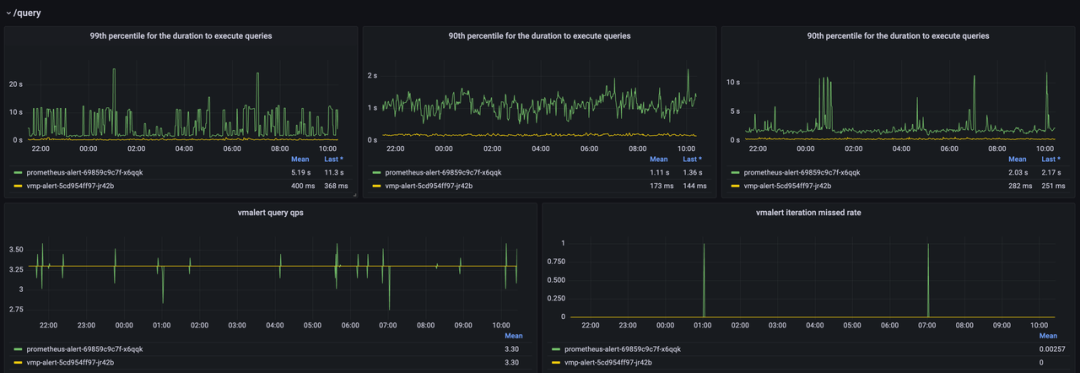Toggle vmp-alert series in 99th percentile legend
This screenshot has width=1080, height=373.
pos(70,186)
